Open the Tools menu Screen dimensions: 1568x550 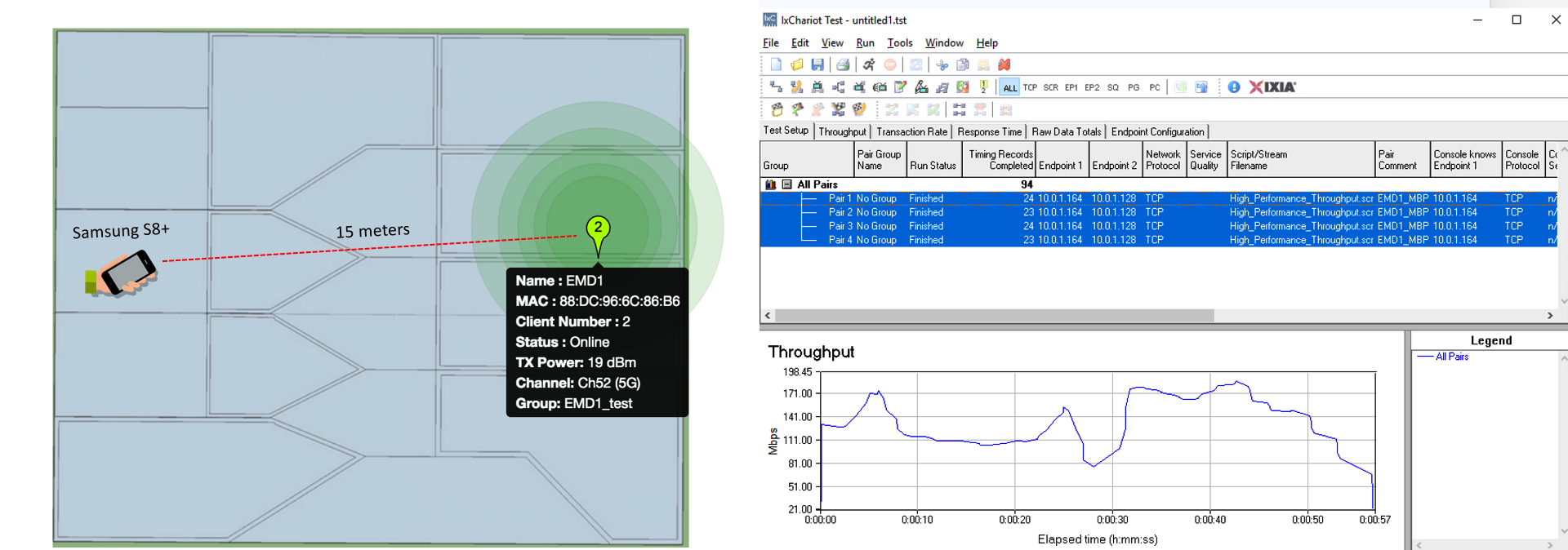point(900,43)
